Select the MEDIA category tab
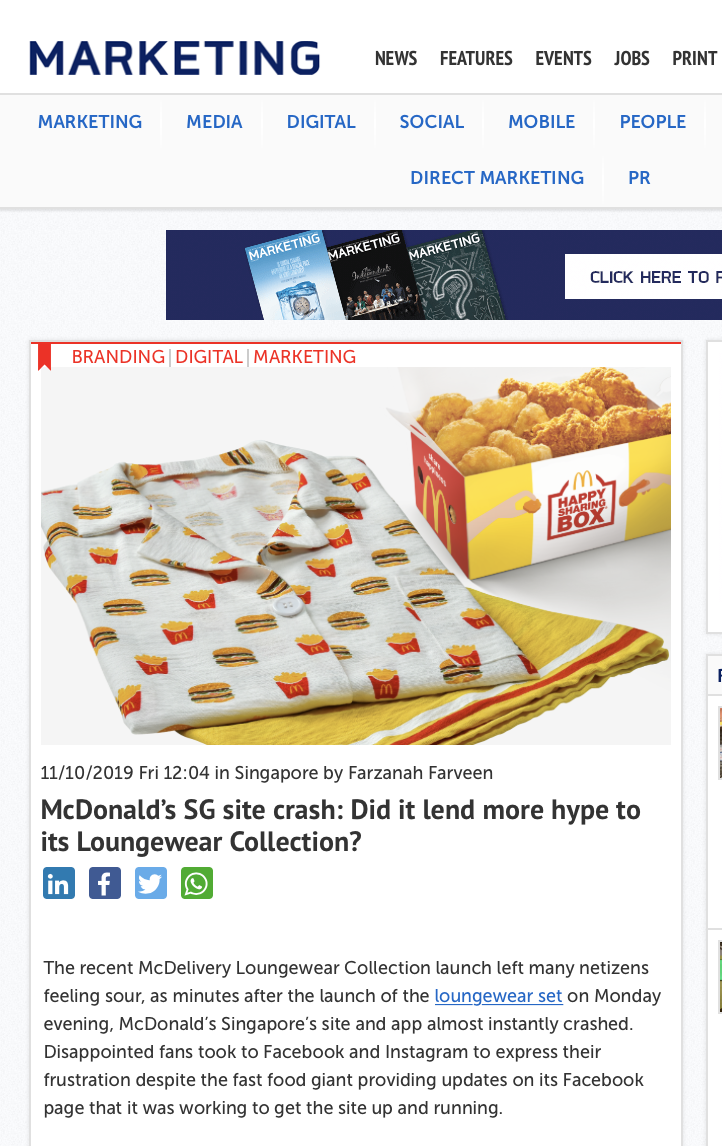The height and width of the screenshot is (1146, 722). coord(214,122)
